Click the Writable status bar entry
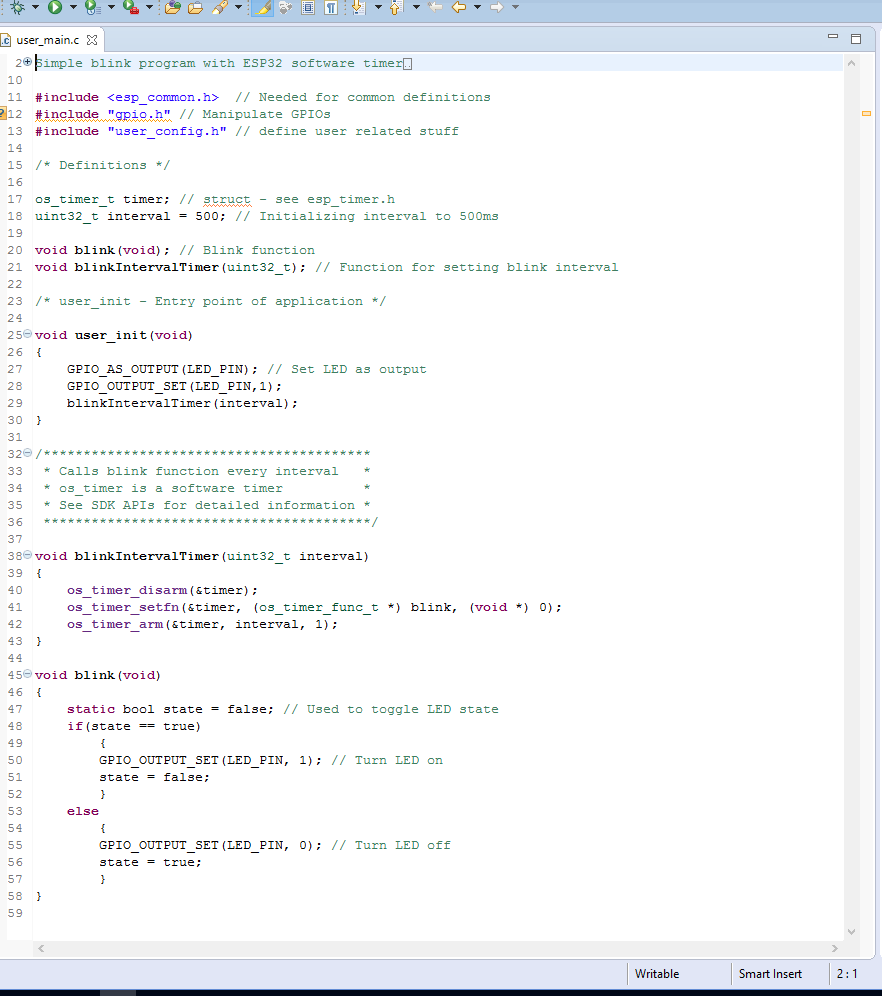This screenshot has height=996, width=882. [x=657, y=974]
